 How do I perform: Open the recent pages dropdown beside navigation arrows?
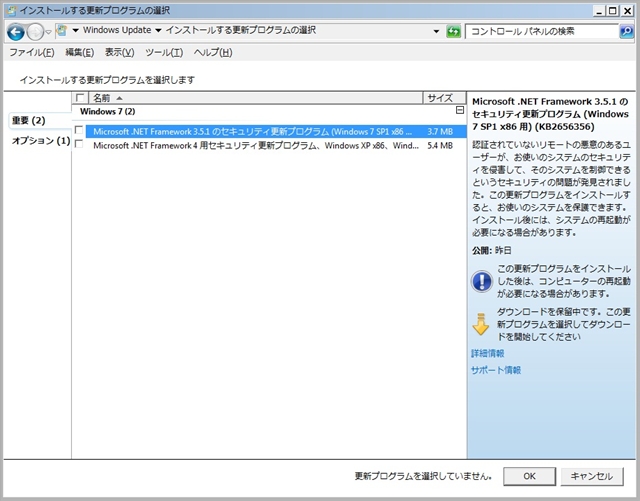(x=48, y=32)
